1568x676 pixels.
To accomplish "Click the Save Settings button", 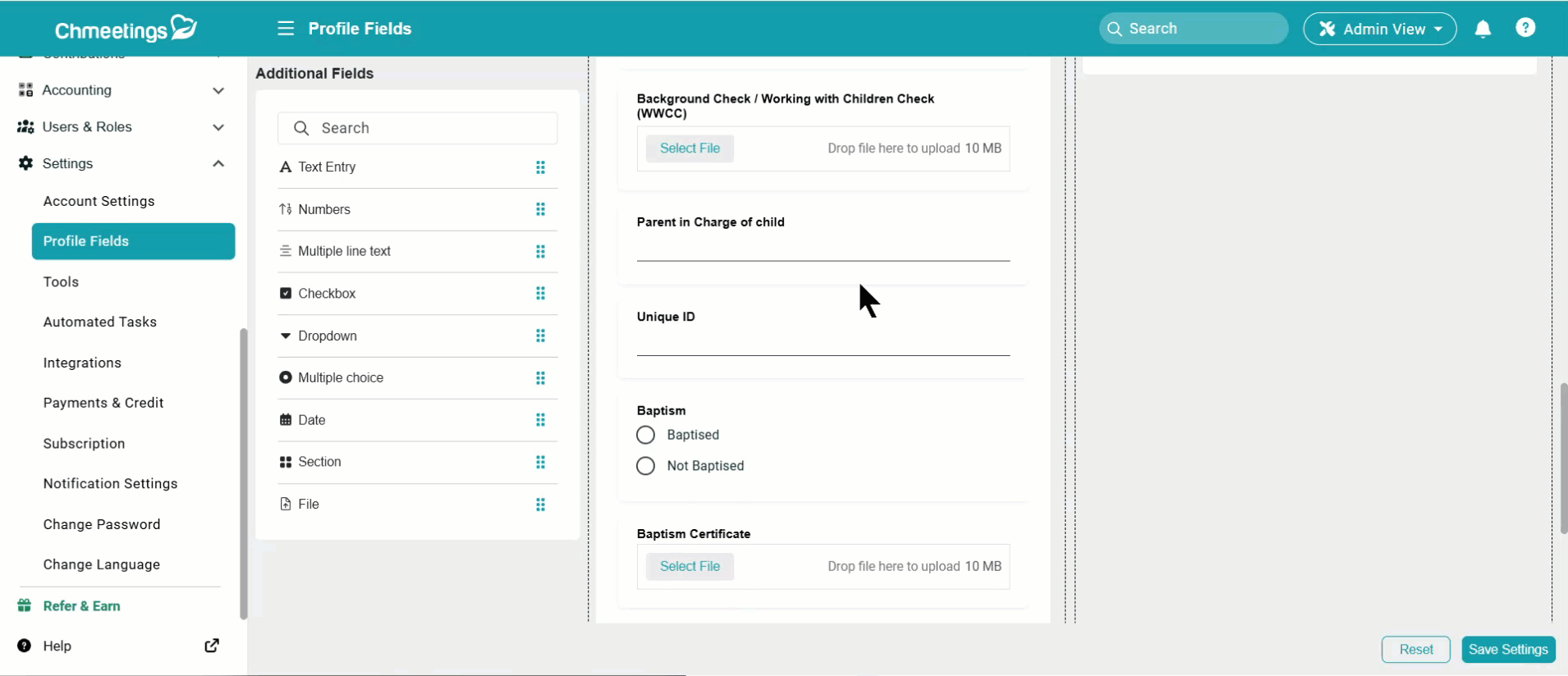I will click(x=1508, y=649).
